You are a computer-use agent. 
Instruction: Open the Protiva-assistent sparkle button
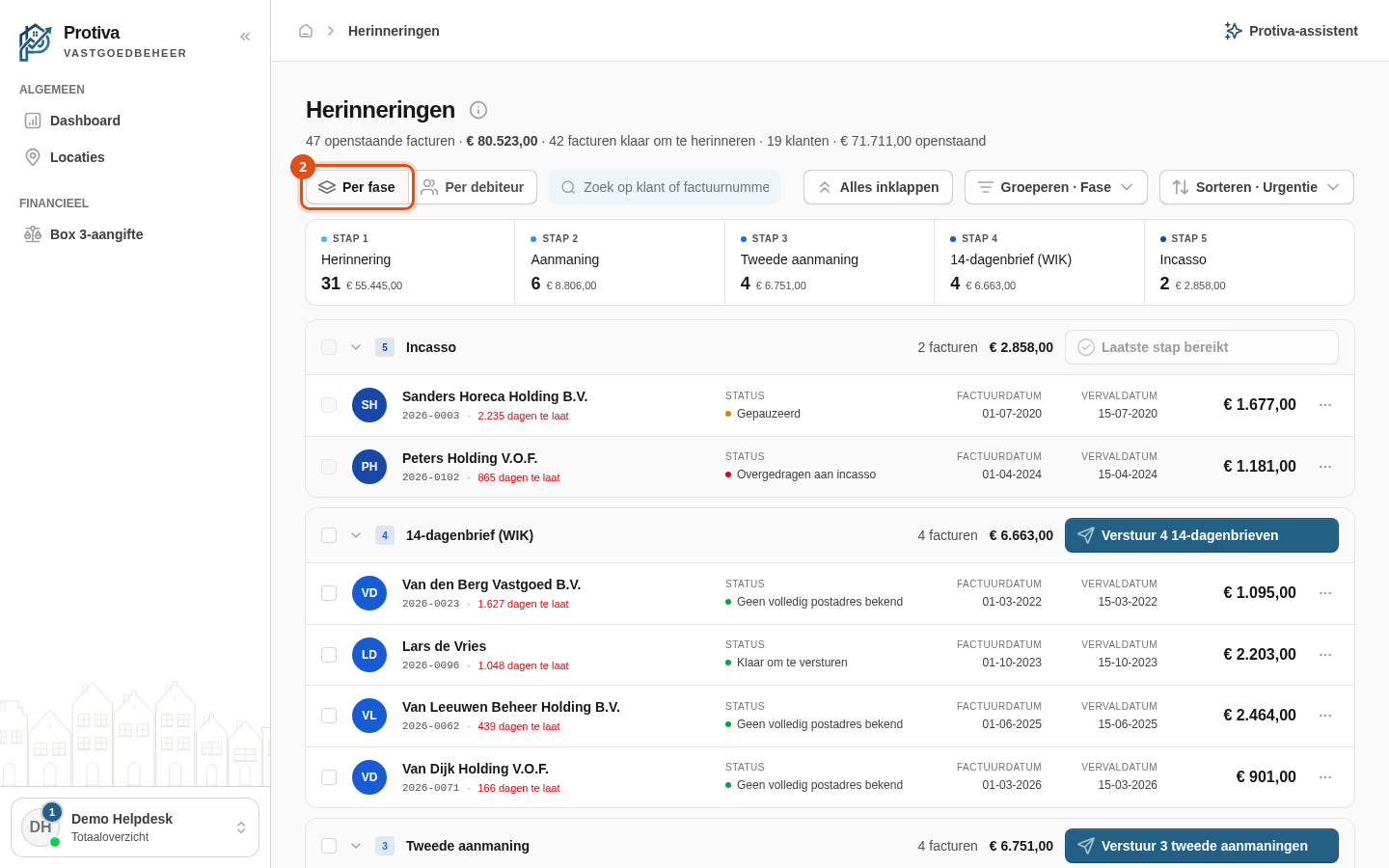coord(1291,31)
